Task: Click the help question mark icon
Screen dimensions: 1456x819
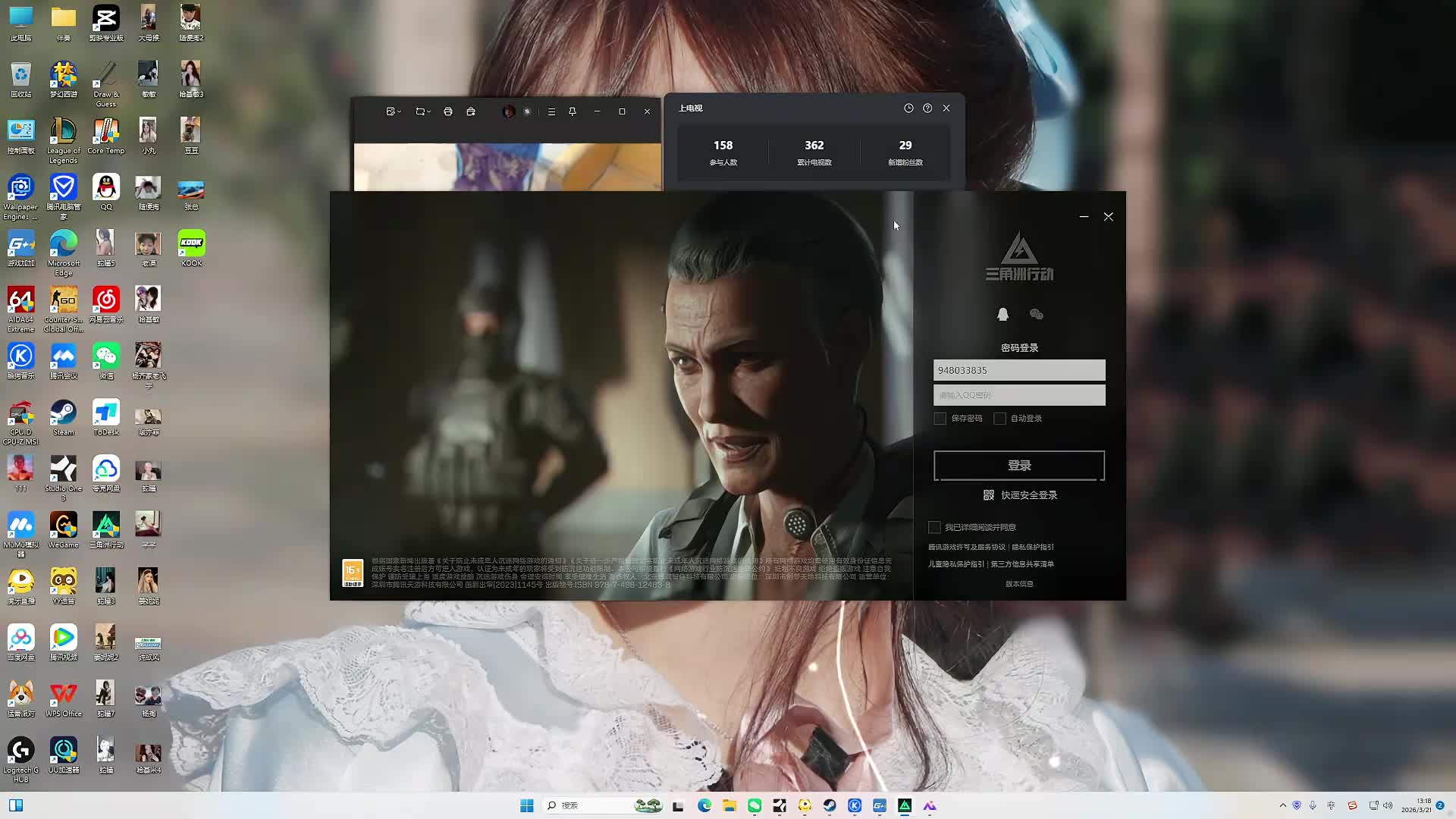Action: click(927, 108)
